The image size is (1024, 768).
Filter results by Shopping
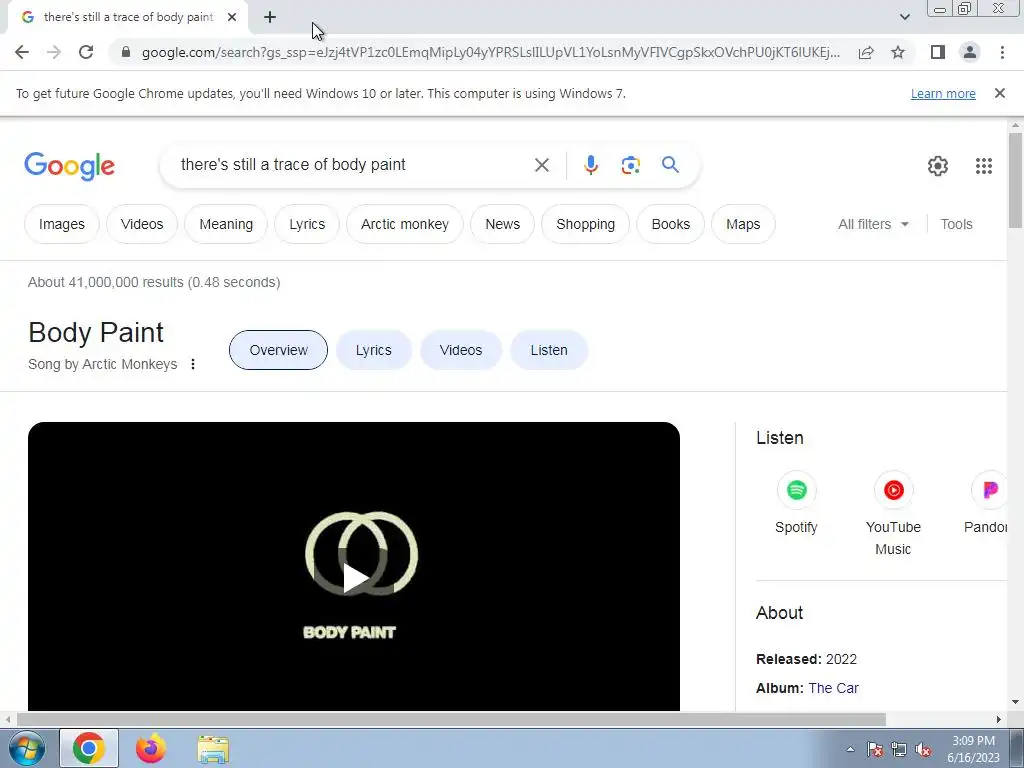(x=585, y=224)
